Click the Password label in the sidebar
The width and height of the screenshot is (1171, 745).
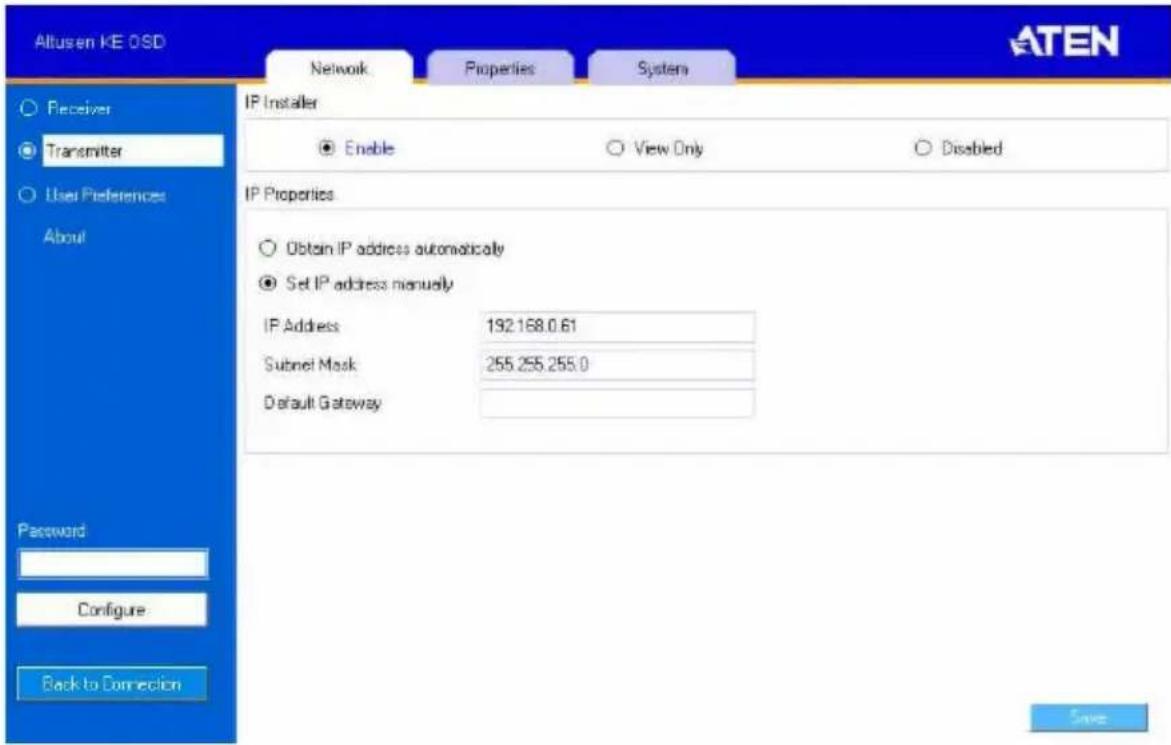coord(52,531)
